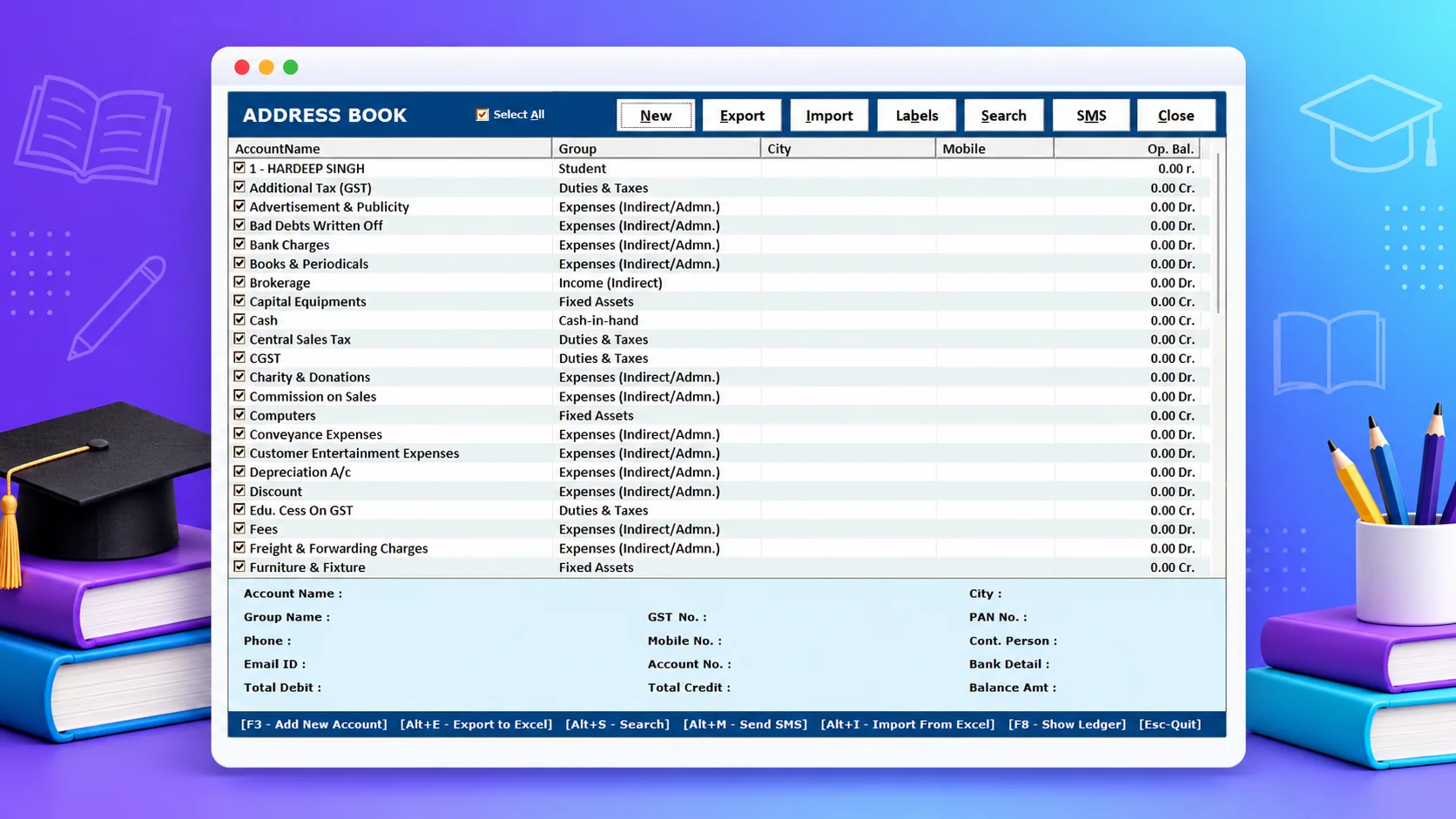Select the CGST account name
The width and height of the screenshot is (1456, 819).
265,359
